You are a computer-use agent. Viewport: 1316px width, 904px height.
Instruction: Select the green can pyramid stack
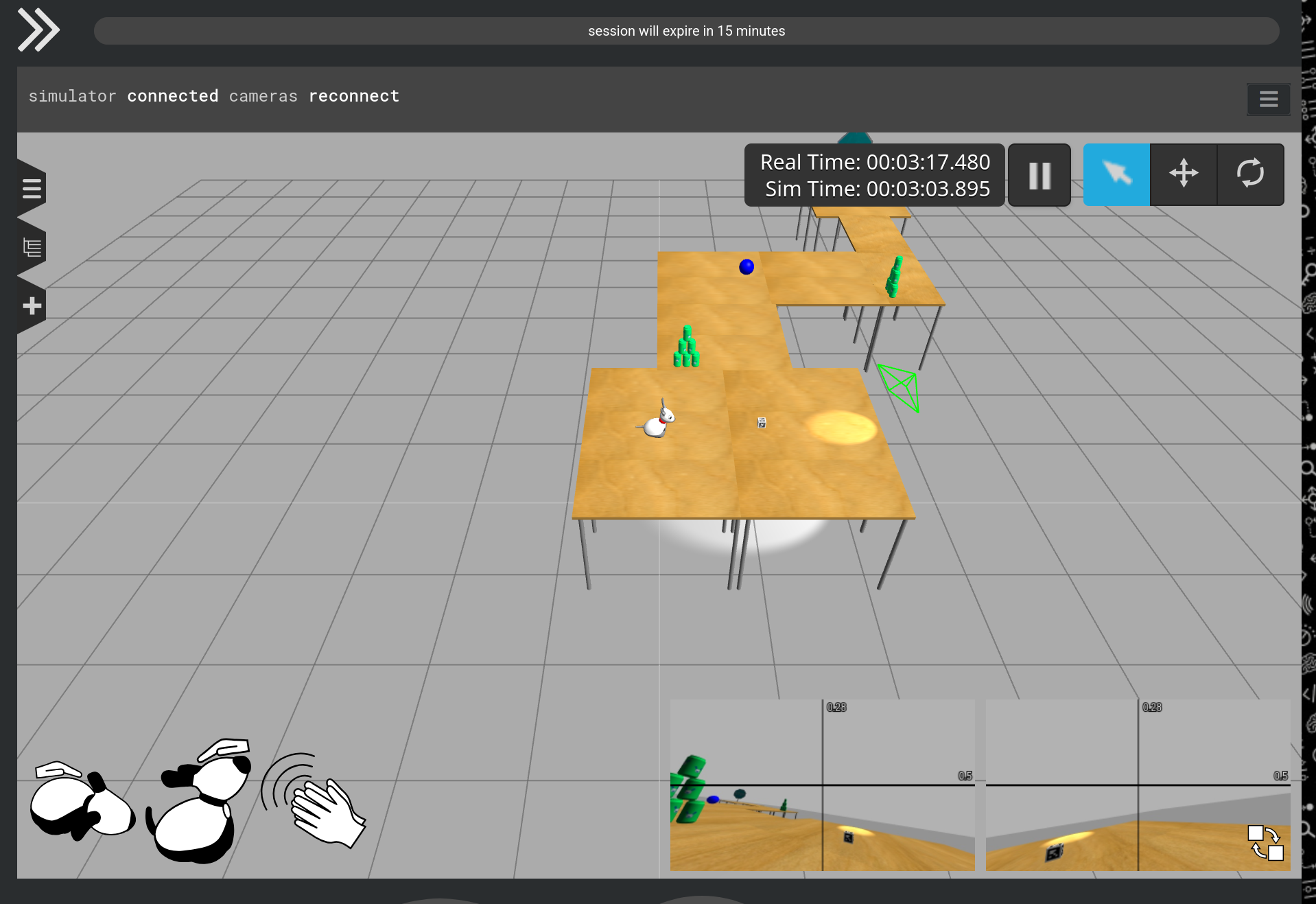coord(686,347)
